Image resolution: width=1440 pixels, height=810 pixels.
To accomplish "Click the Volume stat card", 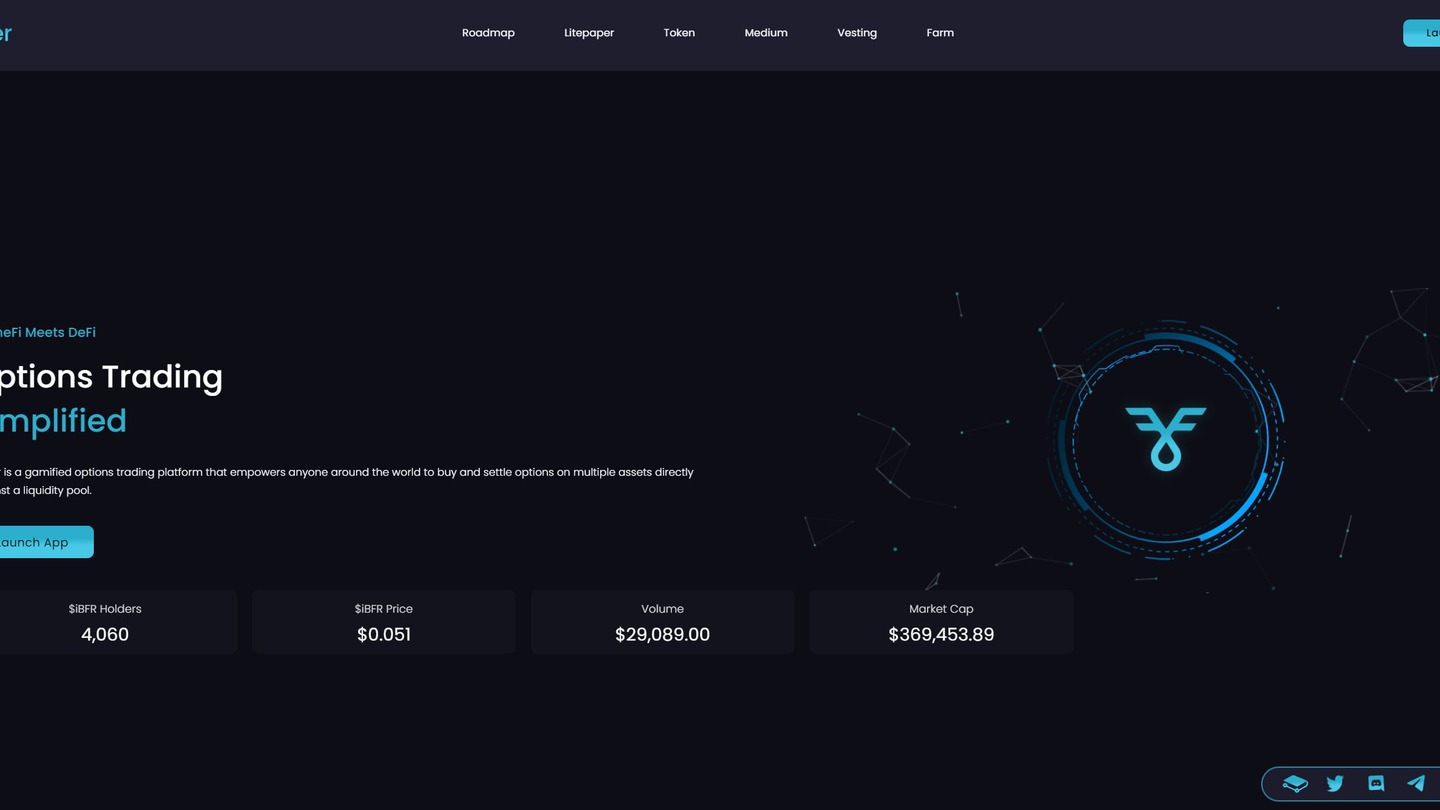I will pyautogui.click(x=662, y=622).
